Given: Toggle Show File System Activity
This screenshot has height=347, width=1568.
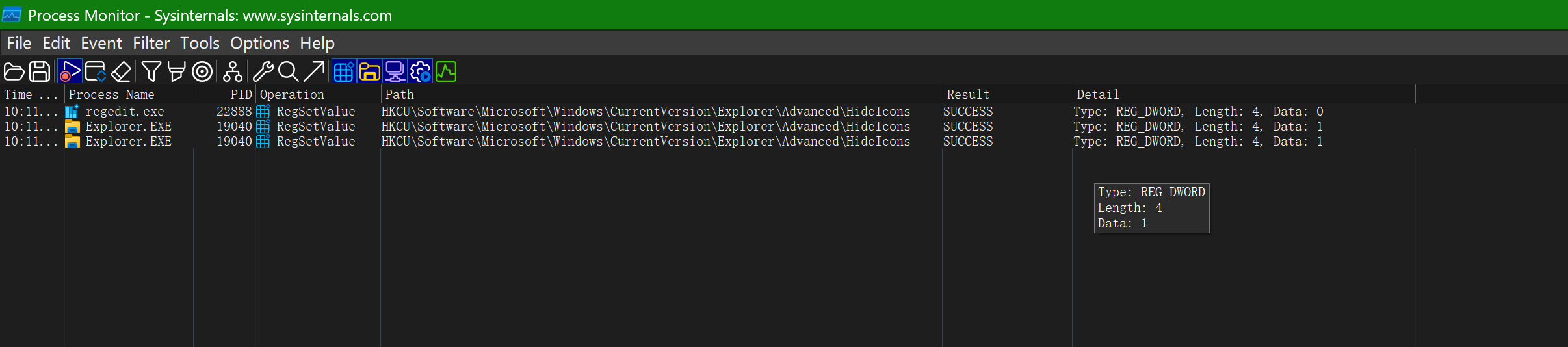Looking at the screenshot, I should pyautogui.click(x=369, y=71).
